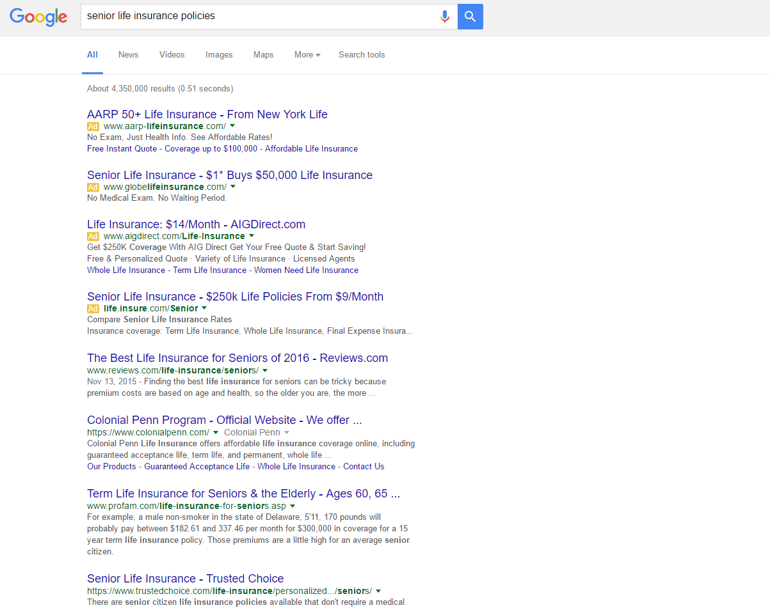Click the voice search microphone icon
Screen dimensions: 770x610
pyautogui.click(x=445, y=16)
